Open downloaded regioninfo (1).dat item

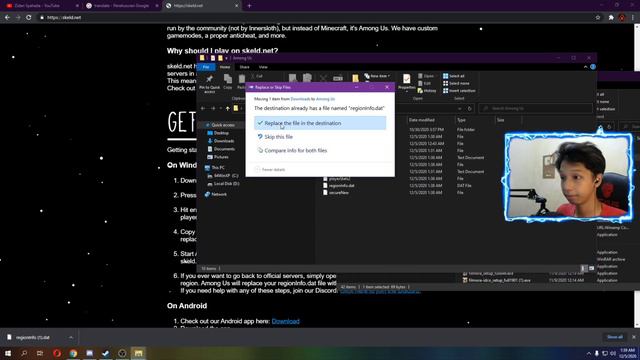33,338
